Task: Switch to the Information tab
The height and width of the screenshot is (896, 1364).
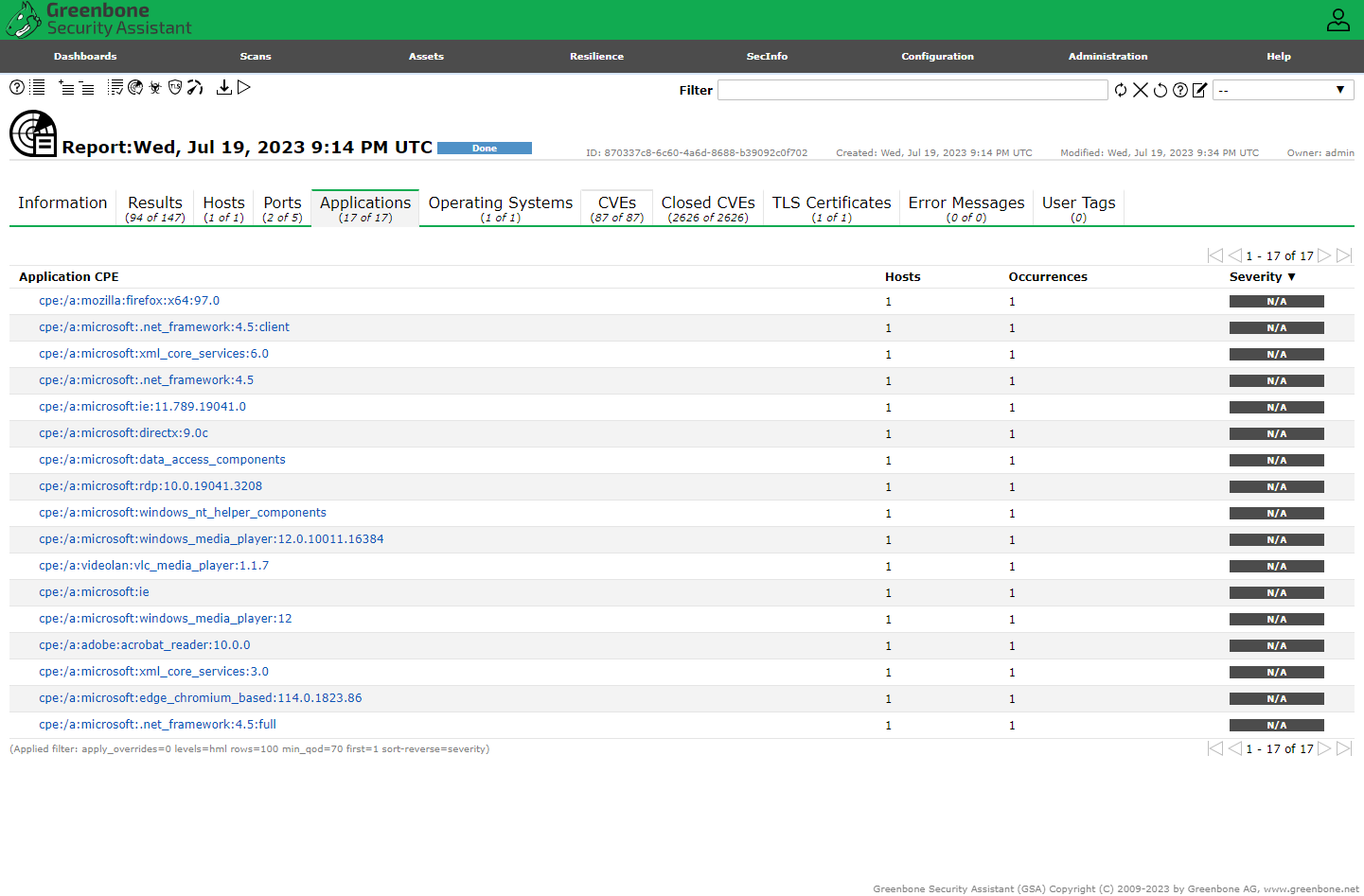Action: (x=62, y=208)
